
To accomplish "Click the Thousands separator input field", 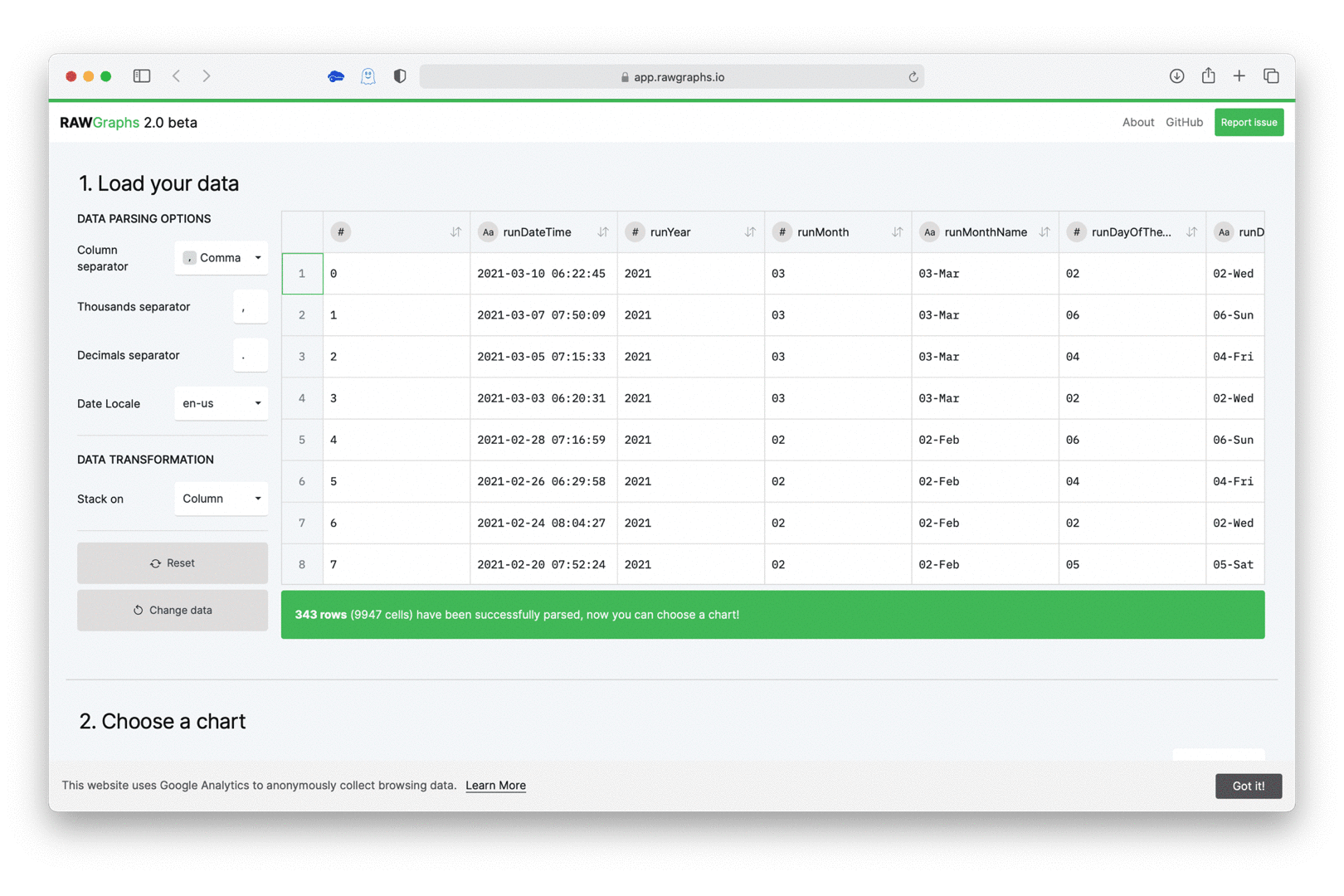I will coord(250,307).
